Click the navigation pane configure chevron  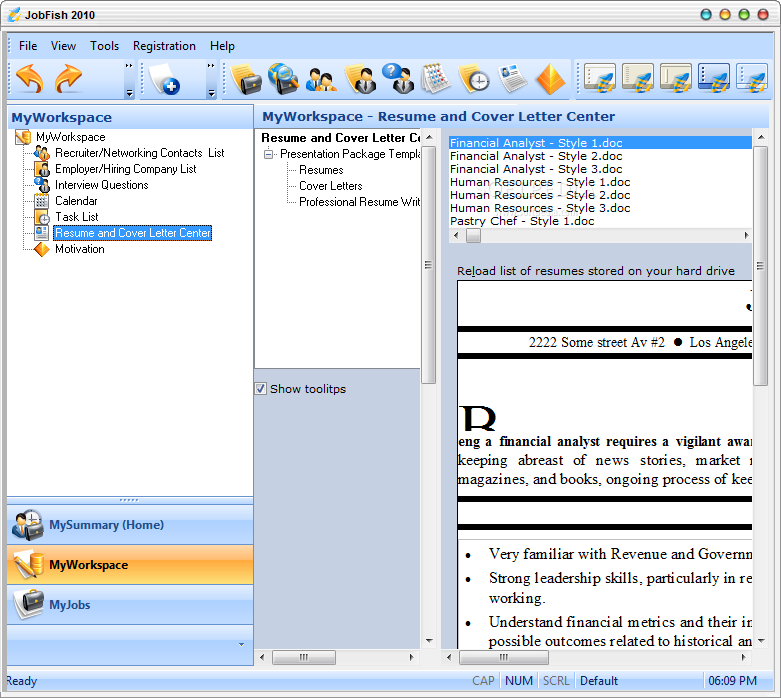tap(242, 644)
